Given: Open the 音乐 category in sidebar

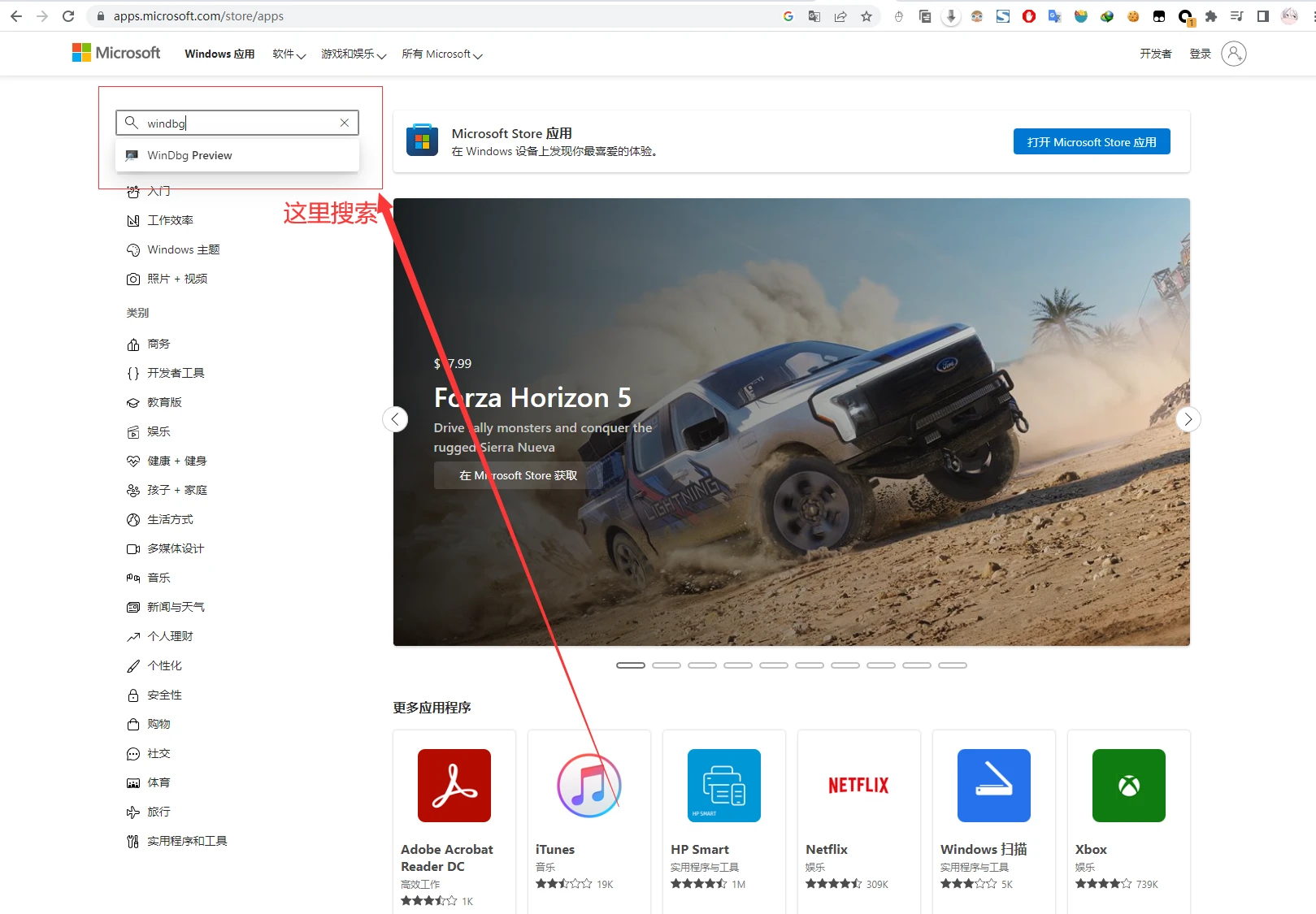Looking at the screenshot, I should click(x=149, y=578).
